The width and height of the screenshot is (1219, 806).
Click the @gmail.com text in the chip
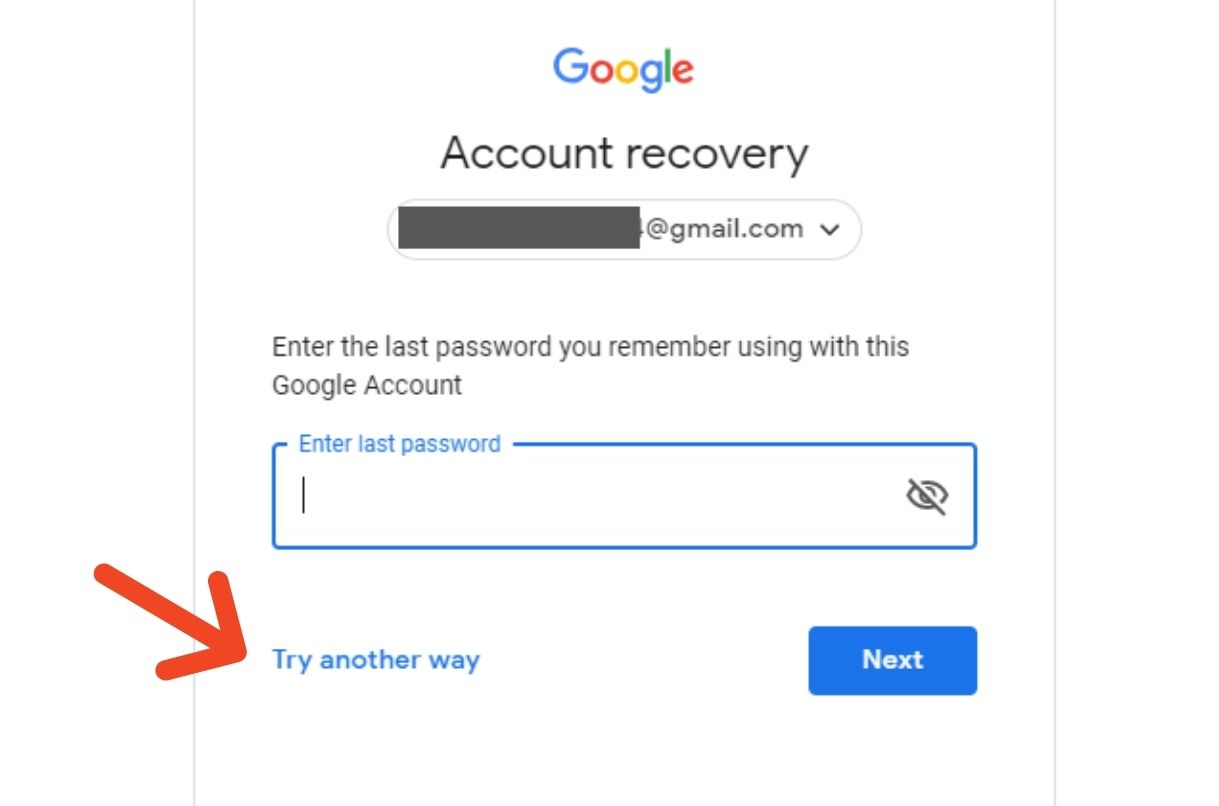point(724,229)
